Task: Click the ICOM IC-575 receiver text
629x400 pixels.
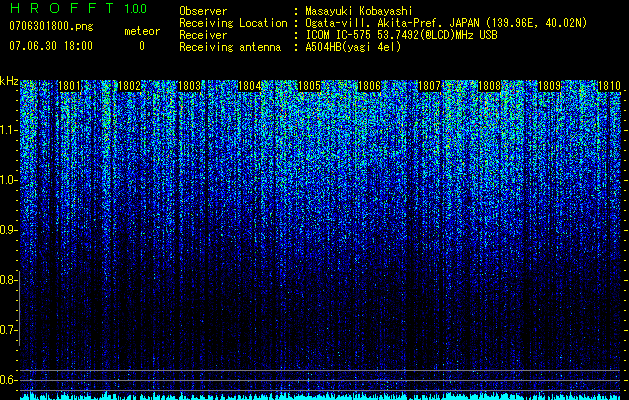Action: point(401,35)
